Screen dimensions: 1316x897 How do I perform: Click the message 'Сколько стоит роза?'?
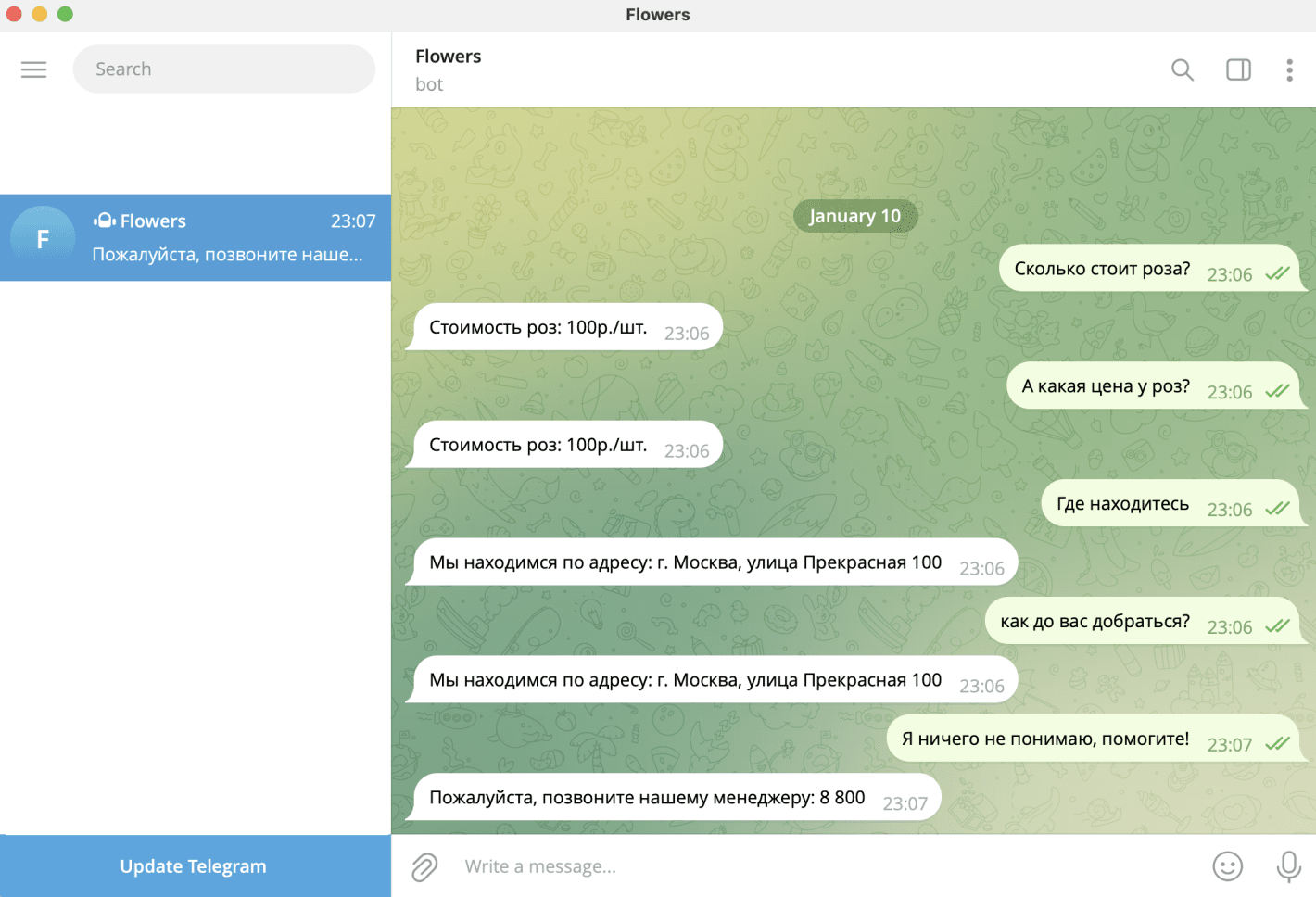tap(1103, 268)
